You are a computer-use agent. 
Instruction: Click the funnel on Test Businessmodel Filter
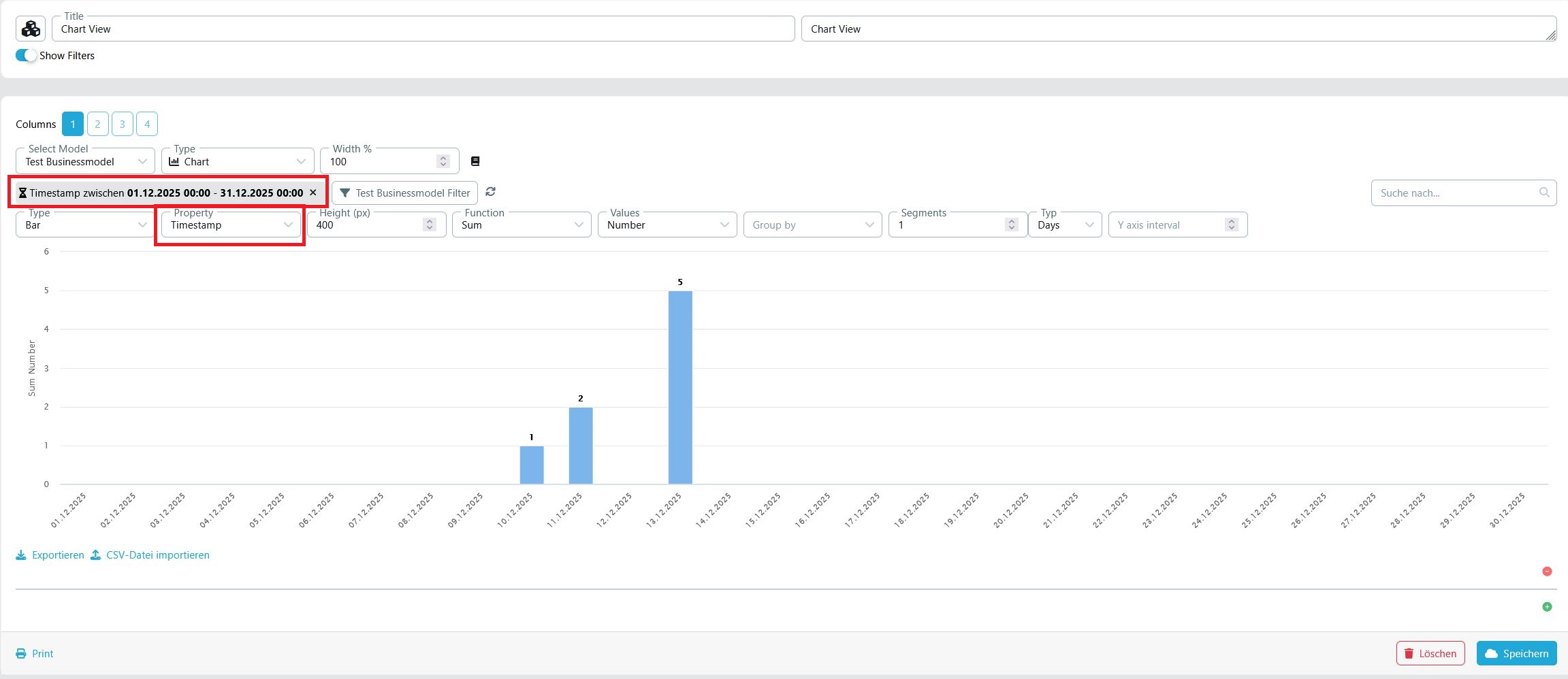point(346,193)
